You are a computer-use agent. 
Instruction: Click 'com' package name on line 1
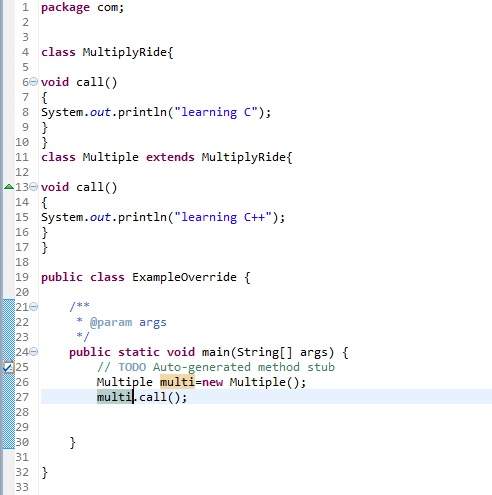click(107, 7)
